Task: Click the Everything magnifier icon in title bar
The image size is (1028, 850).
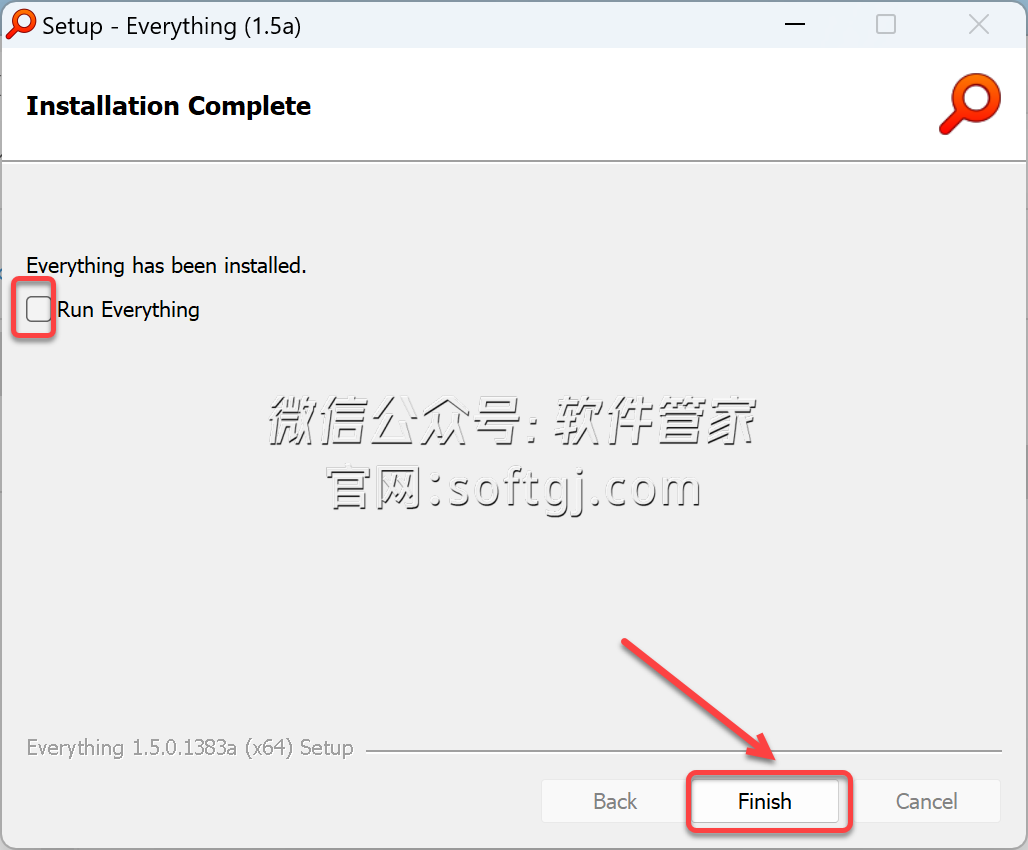Action: (x=21, y=25)
